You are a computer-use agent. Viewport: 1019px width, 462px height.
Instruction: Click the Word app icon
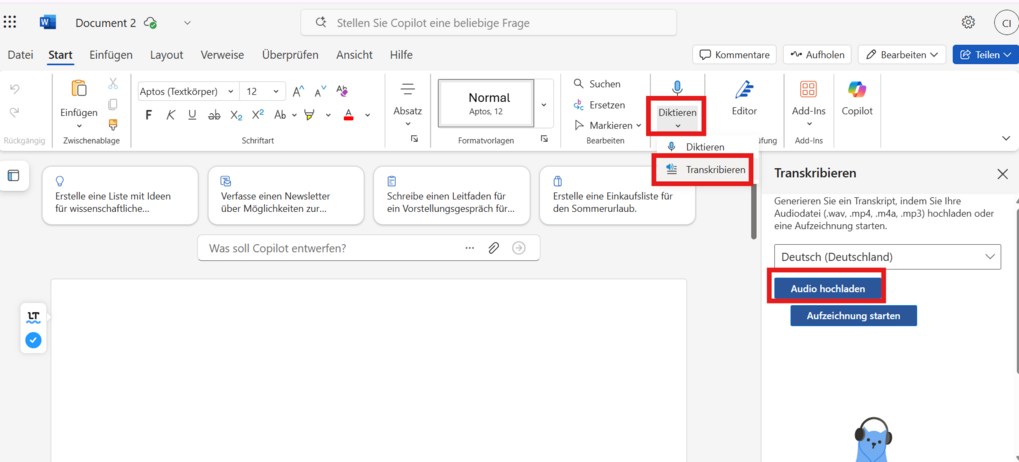pyautogui.click(x=47, y=23)
